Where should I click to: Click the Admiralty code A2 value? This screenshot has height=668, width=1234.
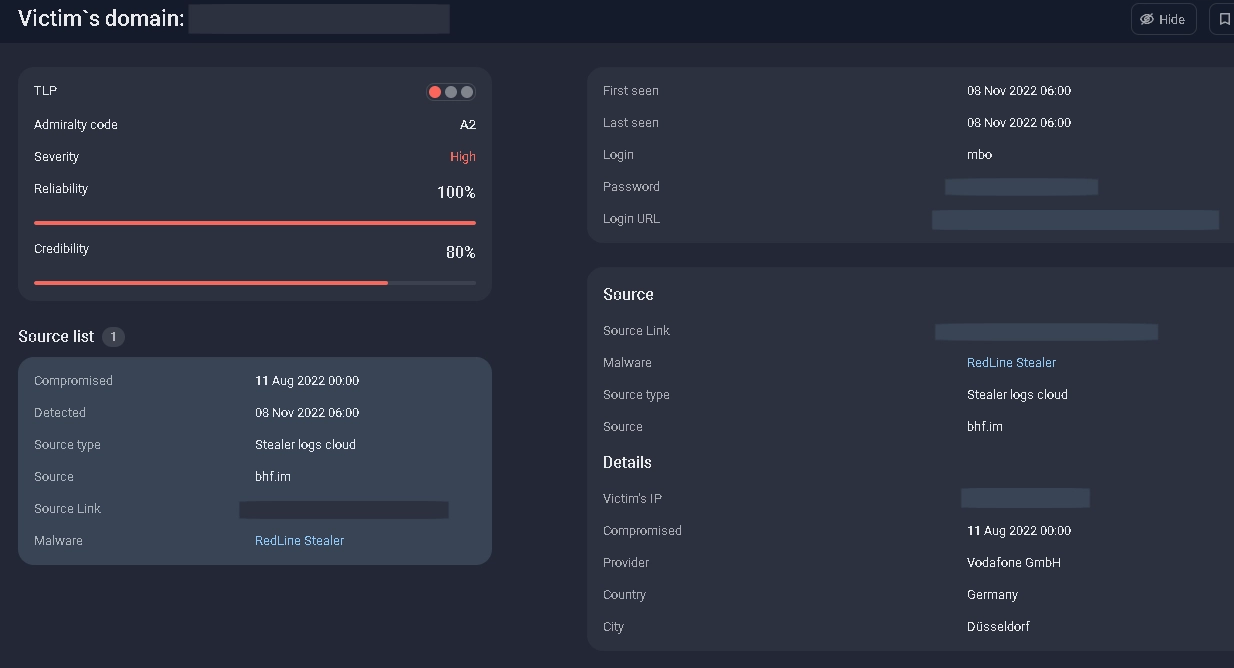pyautogui.click(x=467, y=125)
